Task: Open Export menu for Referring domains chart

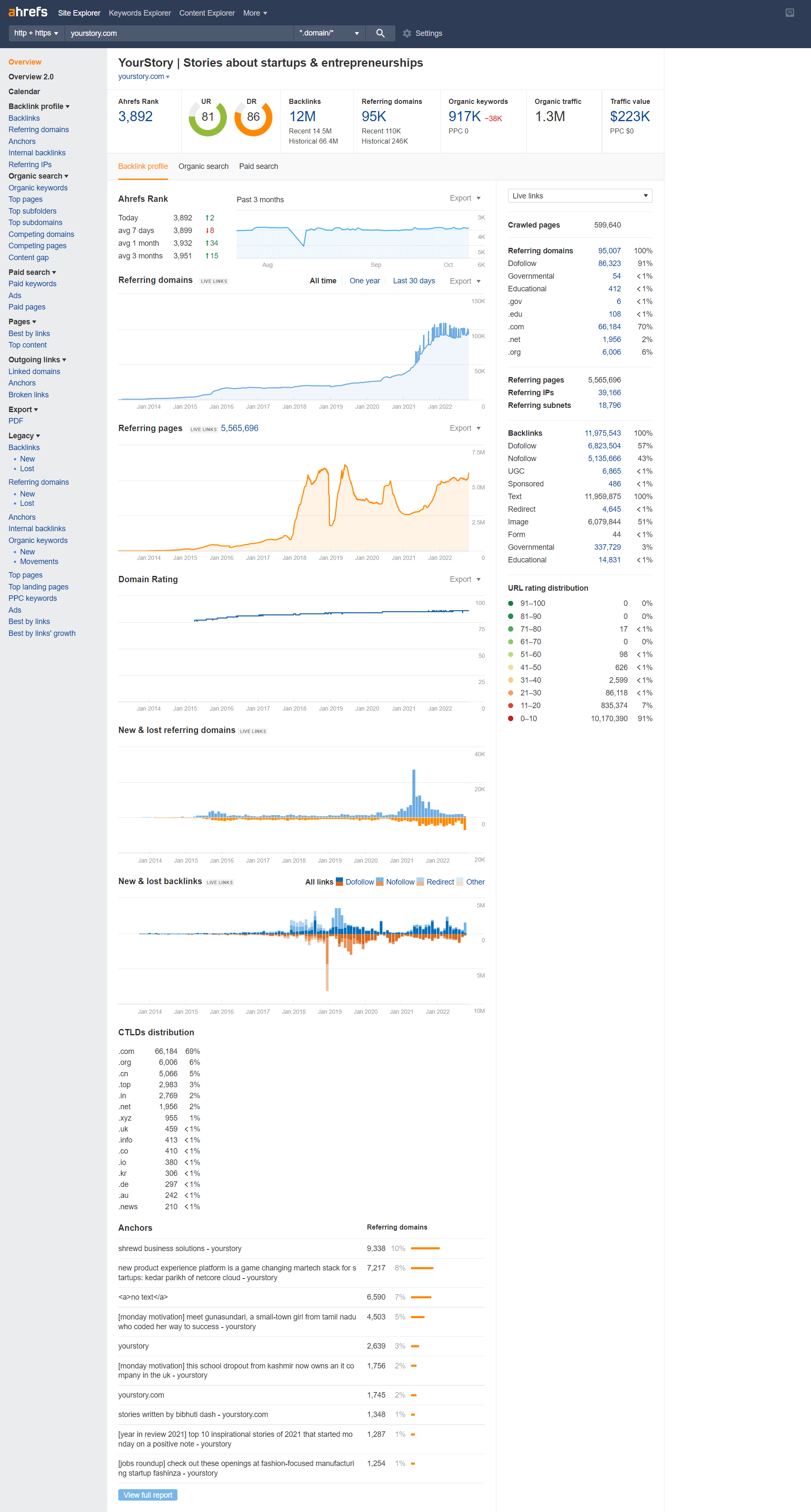Action: (465, 281)
